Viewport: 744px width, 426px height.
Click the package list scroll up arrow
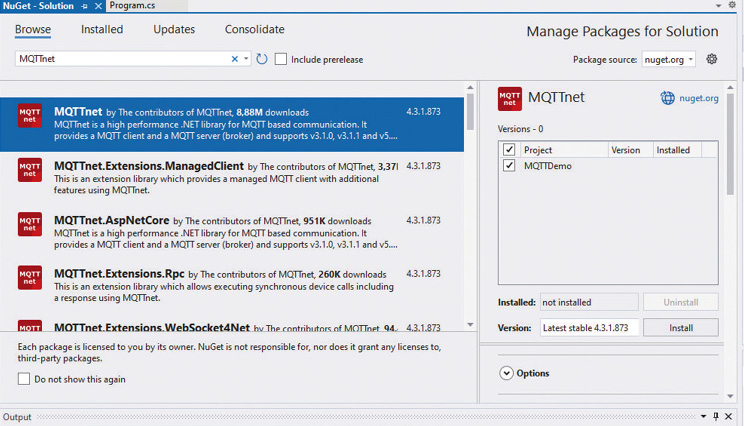pyautogui.click(x=470, y=88)
